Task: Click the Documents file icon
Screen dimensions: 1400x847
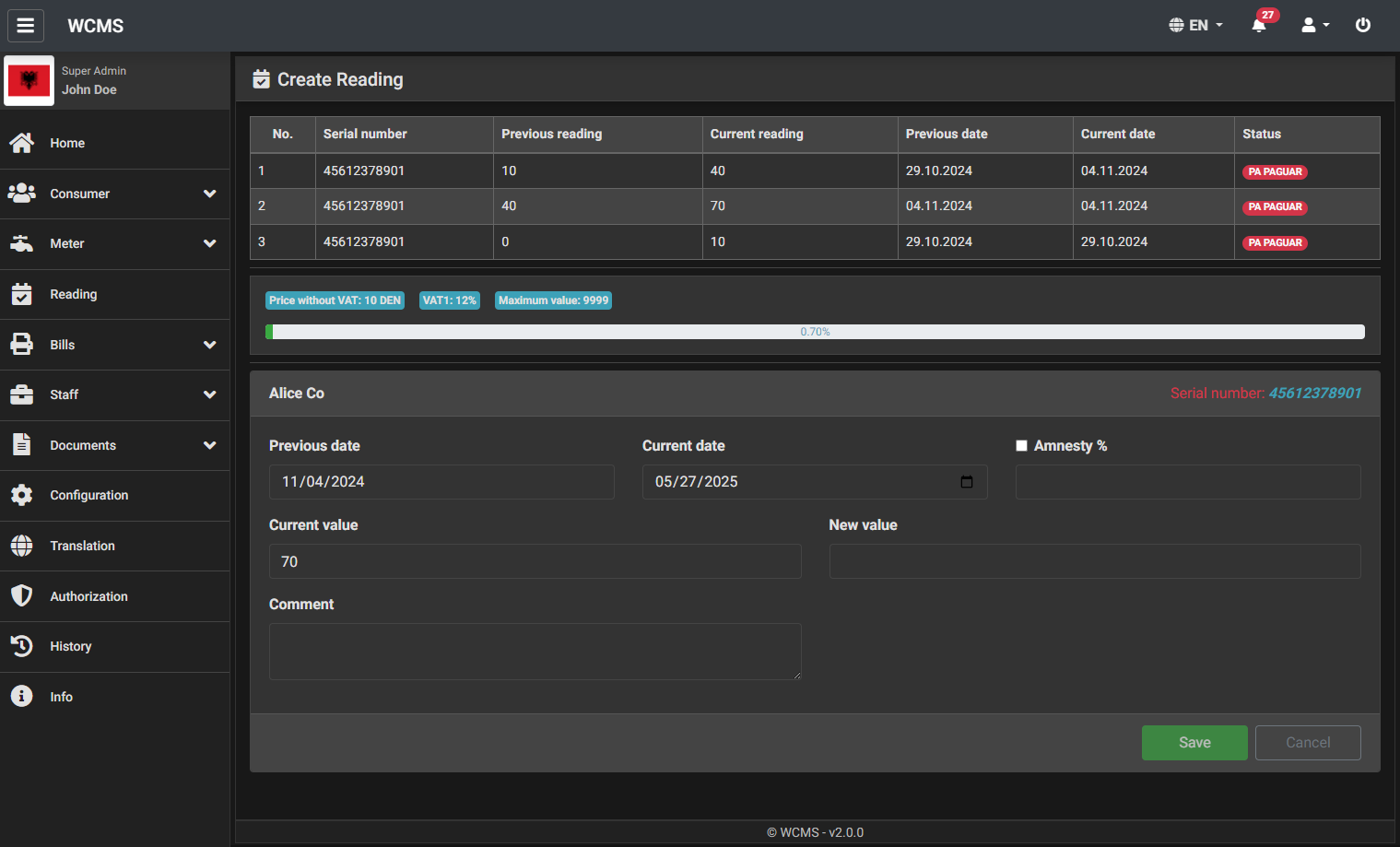Action: click(x=22, y=444)
